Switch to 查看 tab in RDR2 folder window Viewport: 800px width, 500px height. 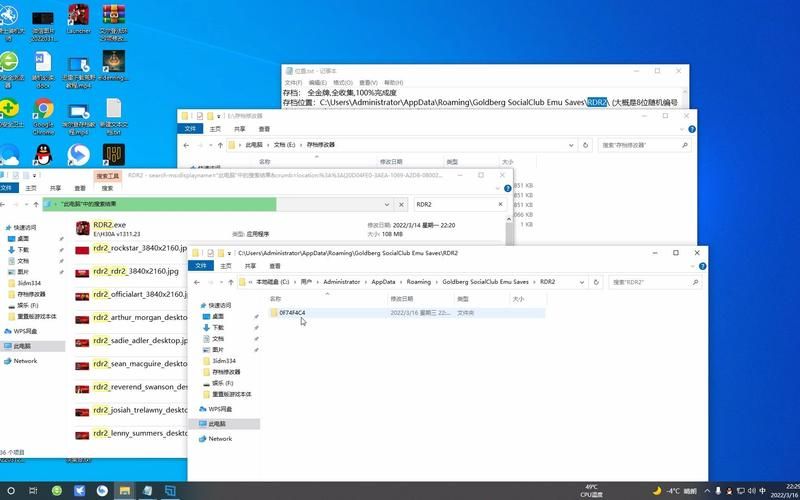click(x=275, y=266)
